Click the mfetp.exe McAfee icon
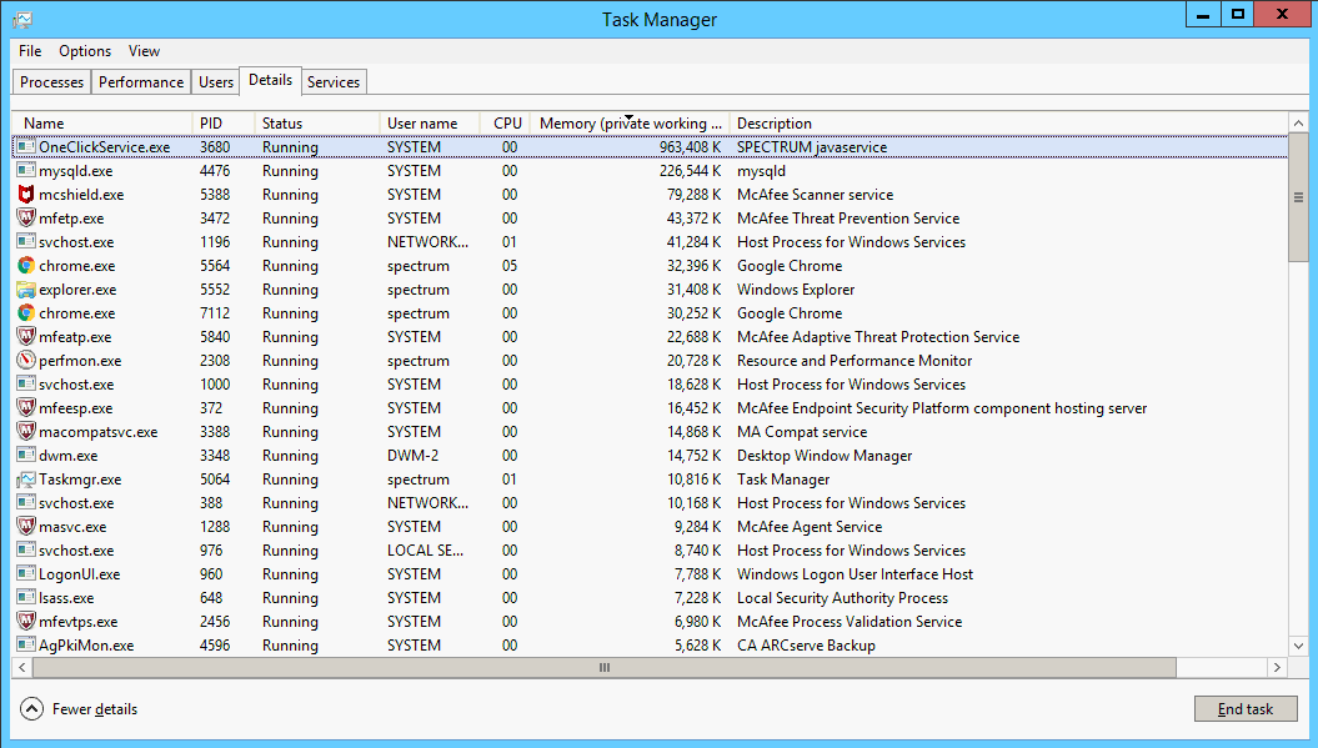The width and height of the screenshot is (1318, 748). (x=26, y=219)
